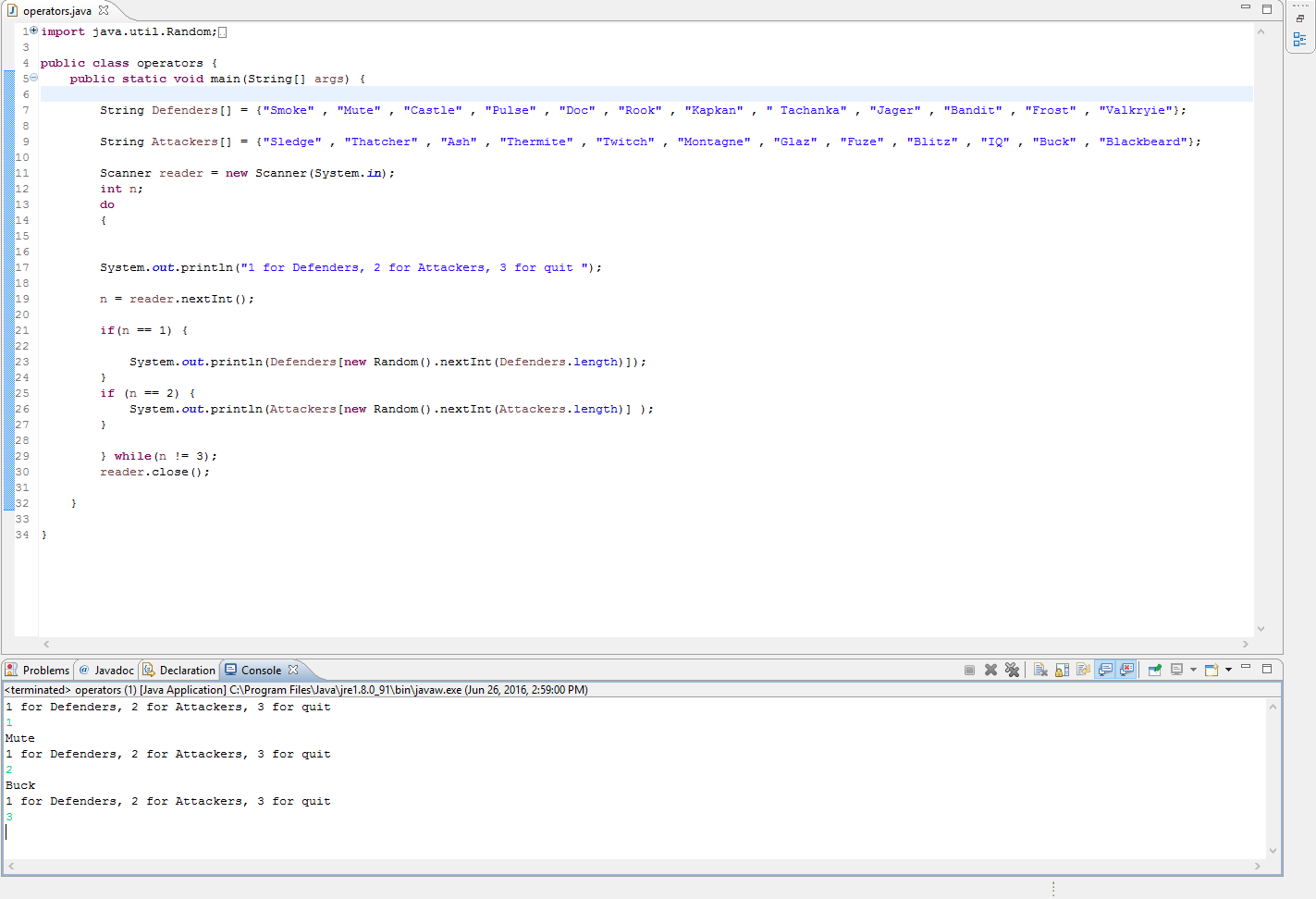Click the Console tab monitor icon
Screen dimensions: 1316x899
click(231, 670)
